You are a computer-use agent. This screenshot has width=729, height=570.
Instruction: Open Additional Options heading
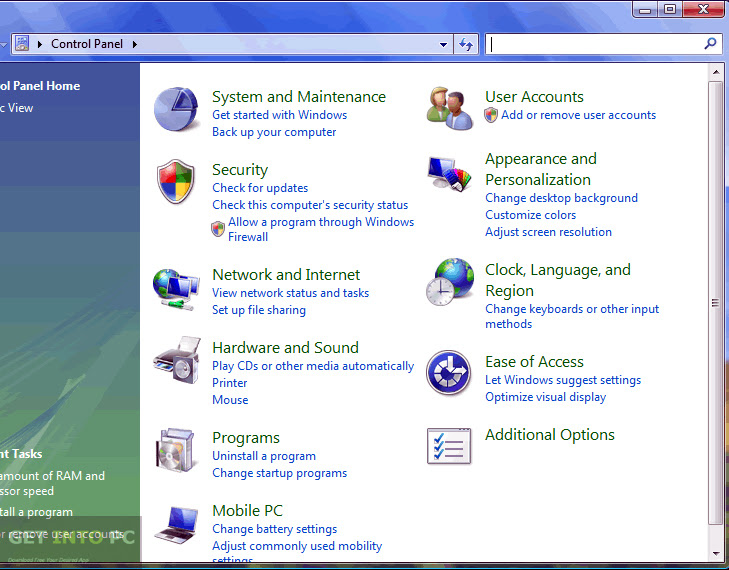pyautogui.click(x=550, y=435)
